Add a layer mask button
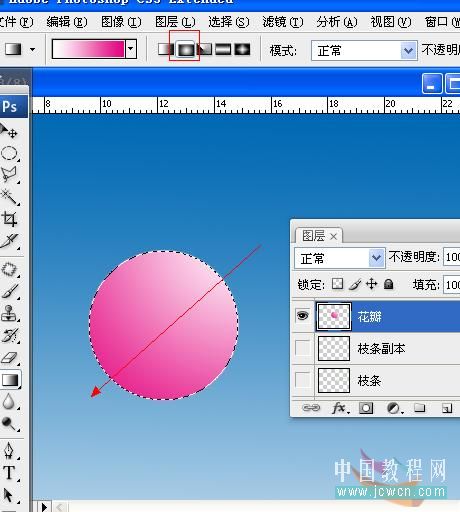 tap(366, 408)
